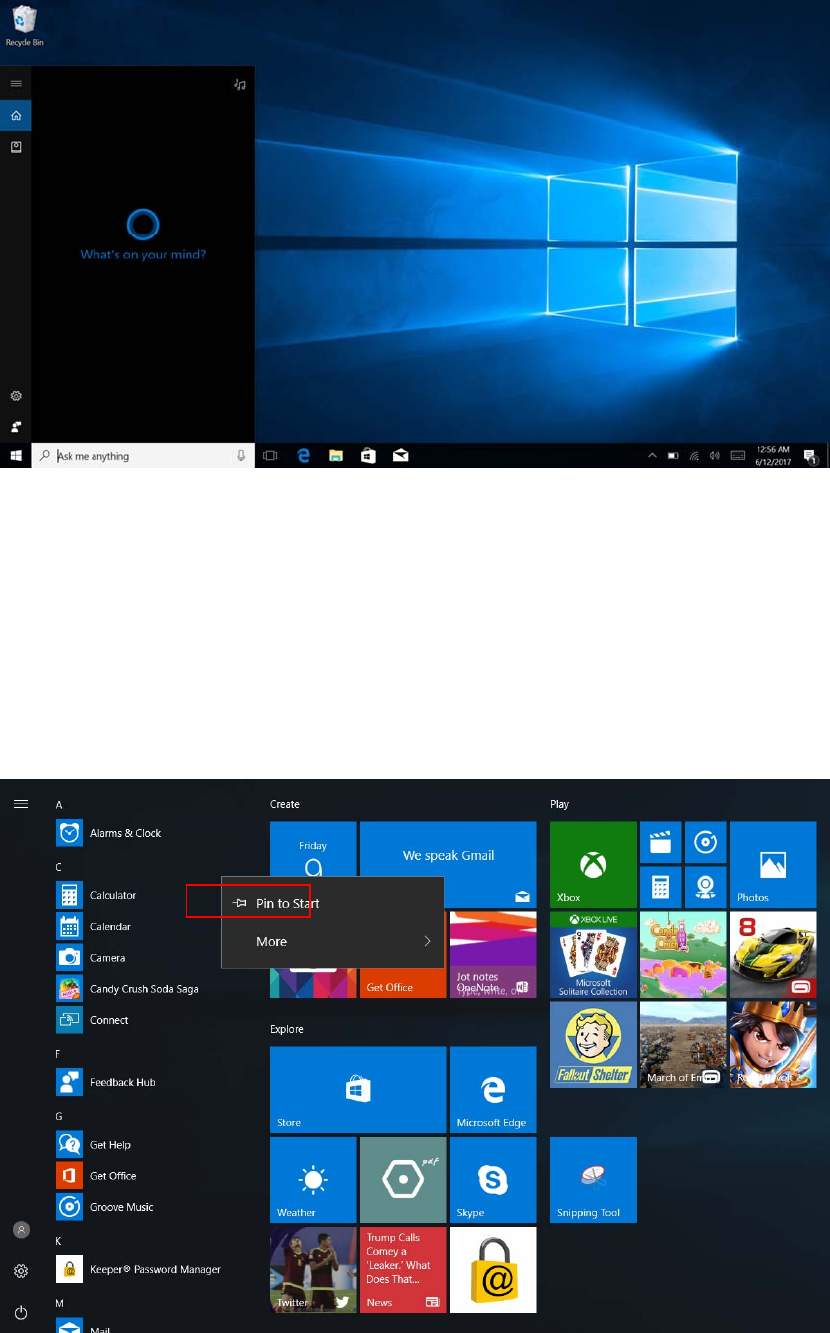
Task: Open the Skype tile
Action: tap(493, 1179)
